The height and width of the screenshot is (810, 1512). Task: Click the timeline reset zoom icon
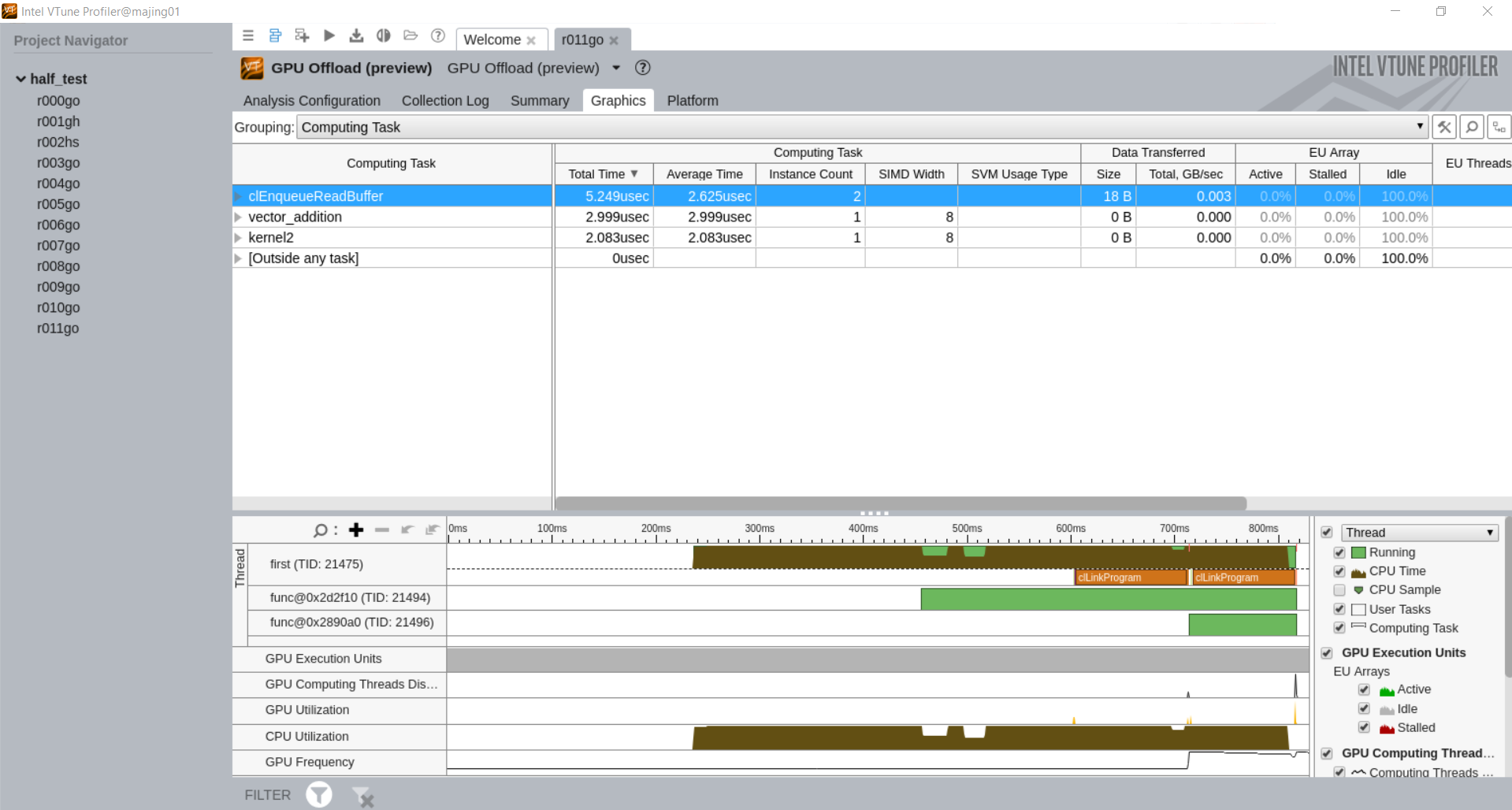(432, 529)
